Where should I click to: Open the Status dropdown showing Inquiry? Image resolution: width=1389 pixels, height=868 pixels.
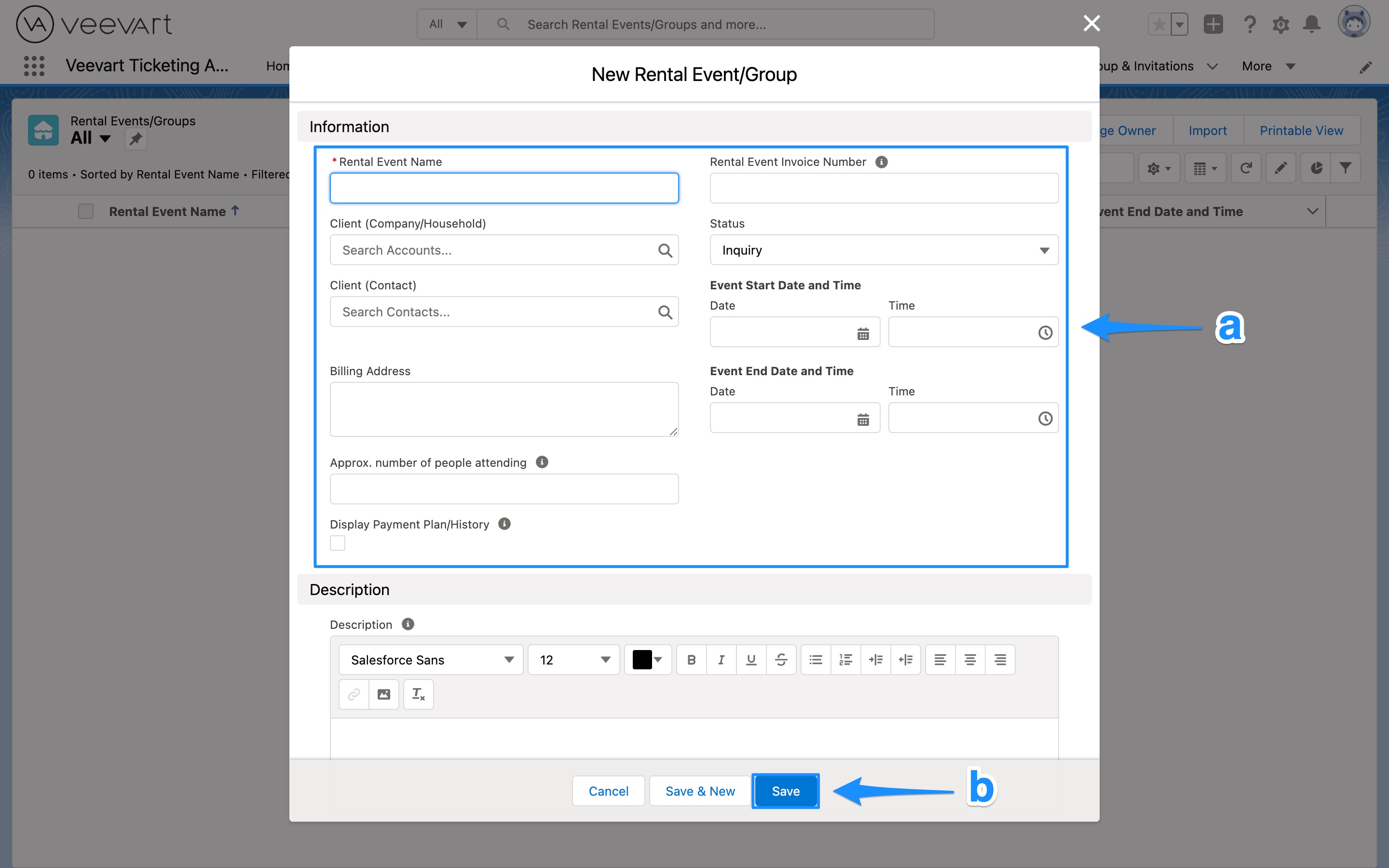tap(884, 250)
